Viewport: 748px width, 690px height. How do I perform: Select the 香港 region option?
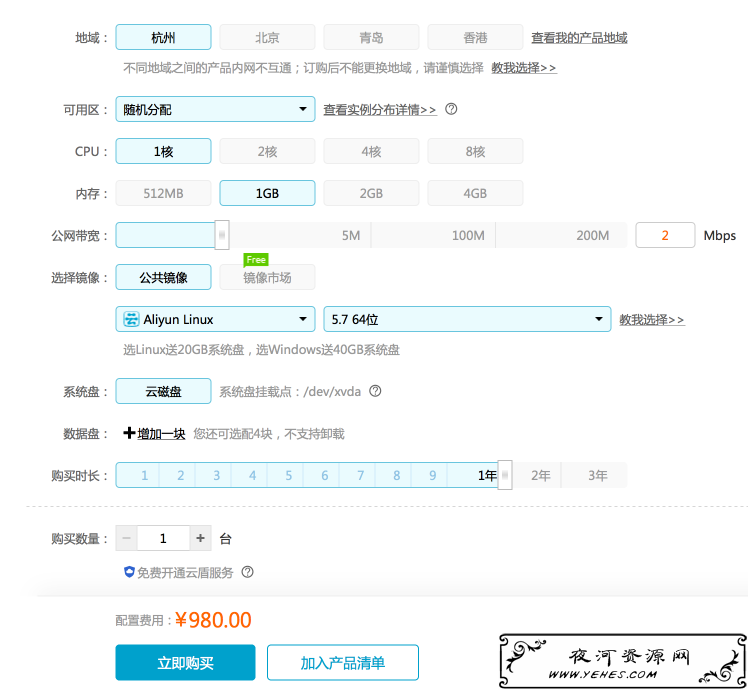[475, 37]
